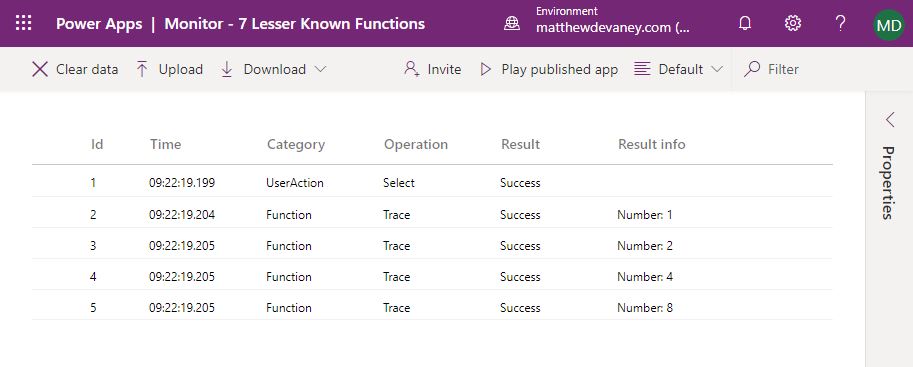Open the settings gear
Viewport: 913px width, 367px height.
(x=792, y=23)
